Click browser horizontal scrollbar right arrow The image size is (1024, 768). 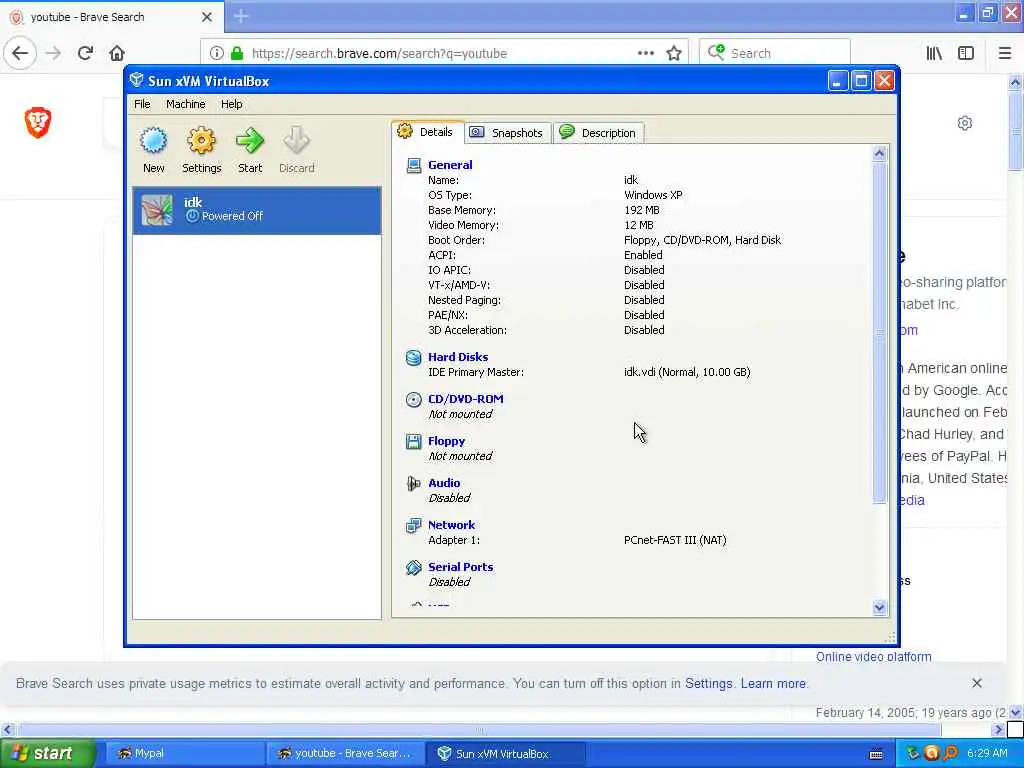998,729
